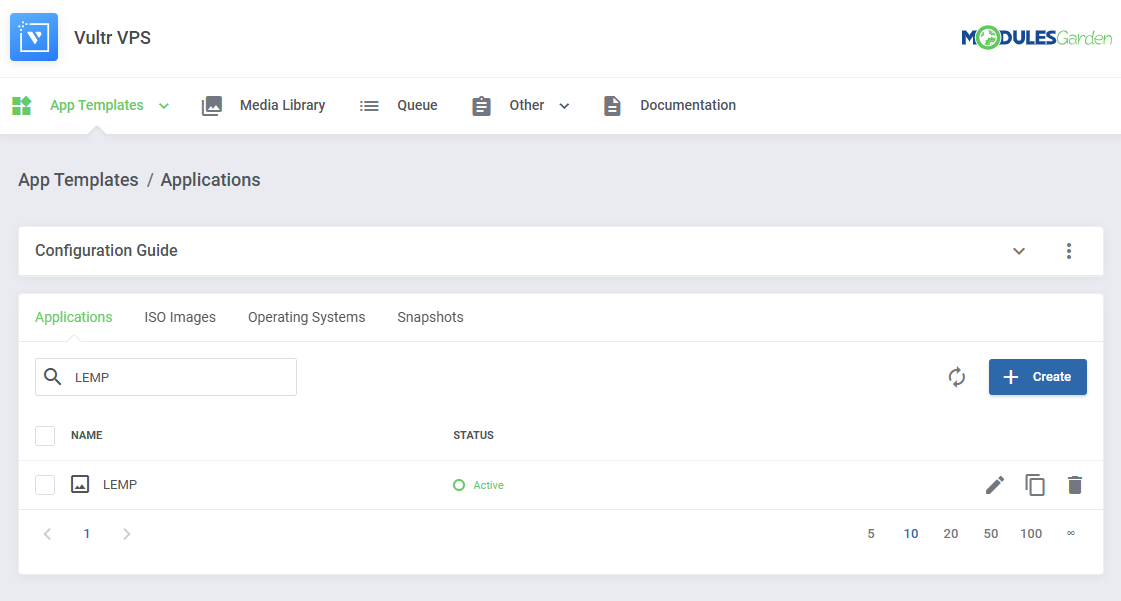
Task: Open the ModulesGarden logo link
Action: point(1036,37)
